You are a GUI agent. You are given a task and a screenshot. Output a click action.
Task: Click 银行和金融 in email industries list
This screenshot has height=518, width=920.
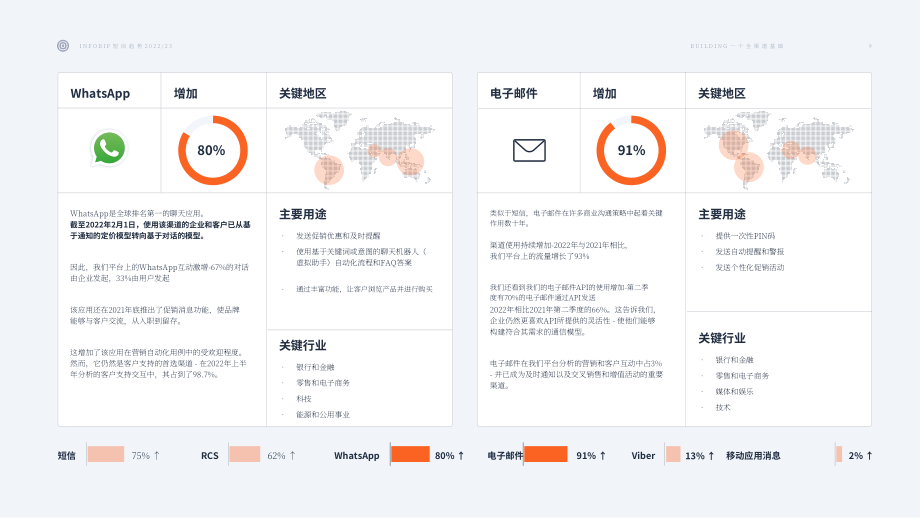pyautogui.click(x=734, y=360)
